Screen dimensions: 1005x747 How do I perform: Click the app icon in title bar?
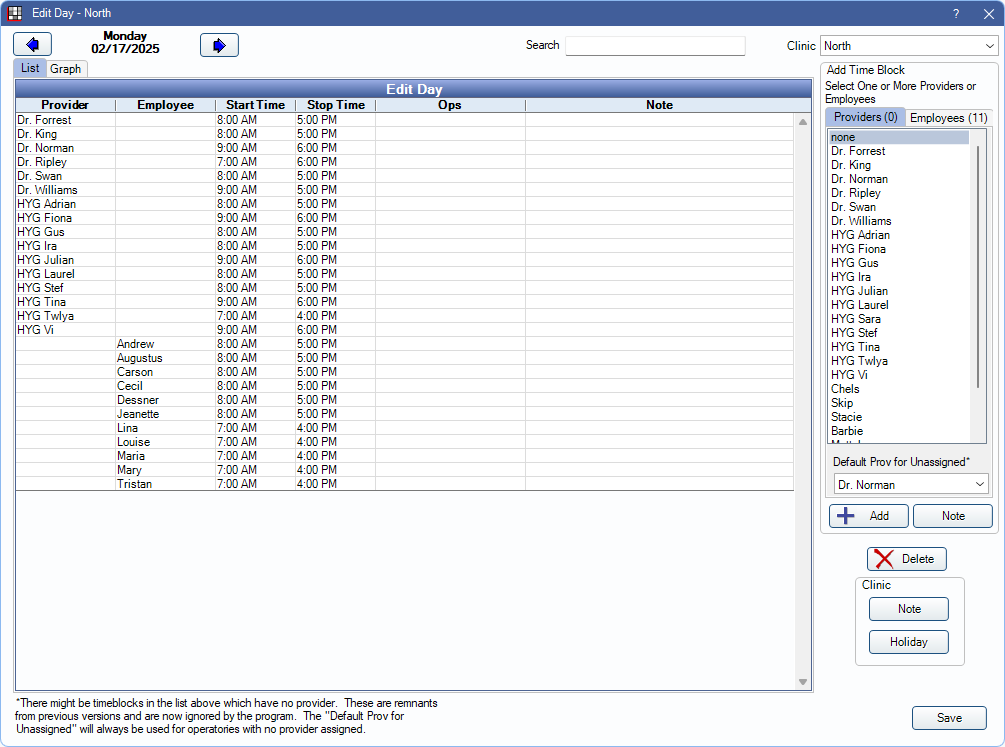[15, 13]
